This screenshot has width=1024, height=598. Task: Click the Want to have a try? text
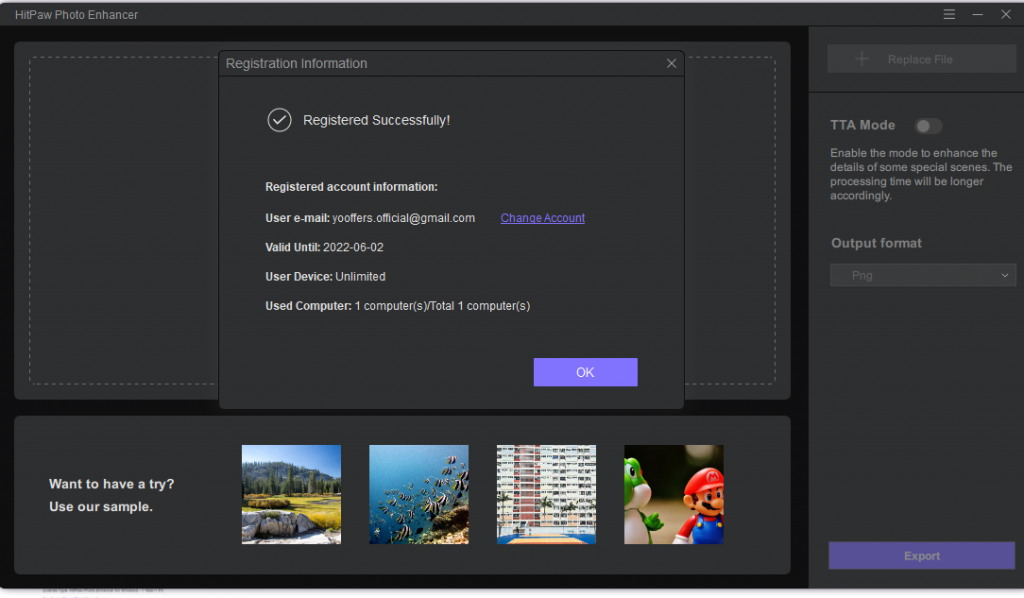click(112, 484)
